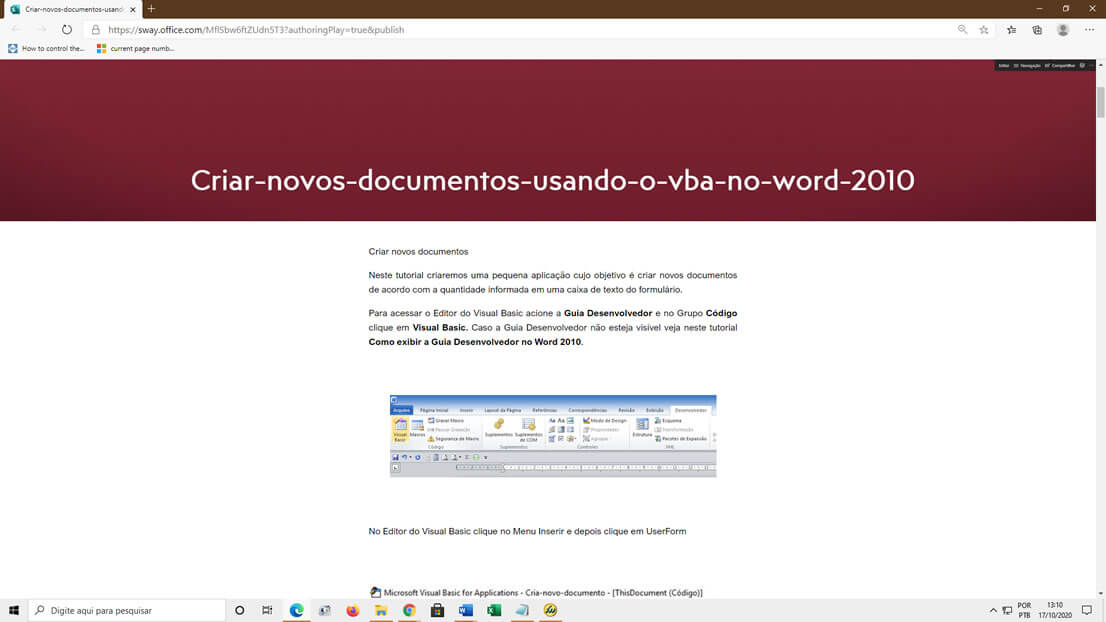This screenshot has height=622, width=1106.
Task: Open the 'current page numb...' bookmark
Action: point(135,49)
